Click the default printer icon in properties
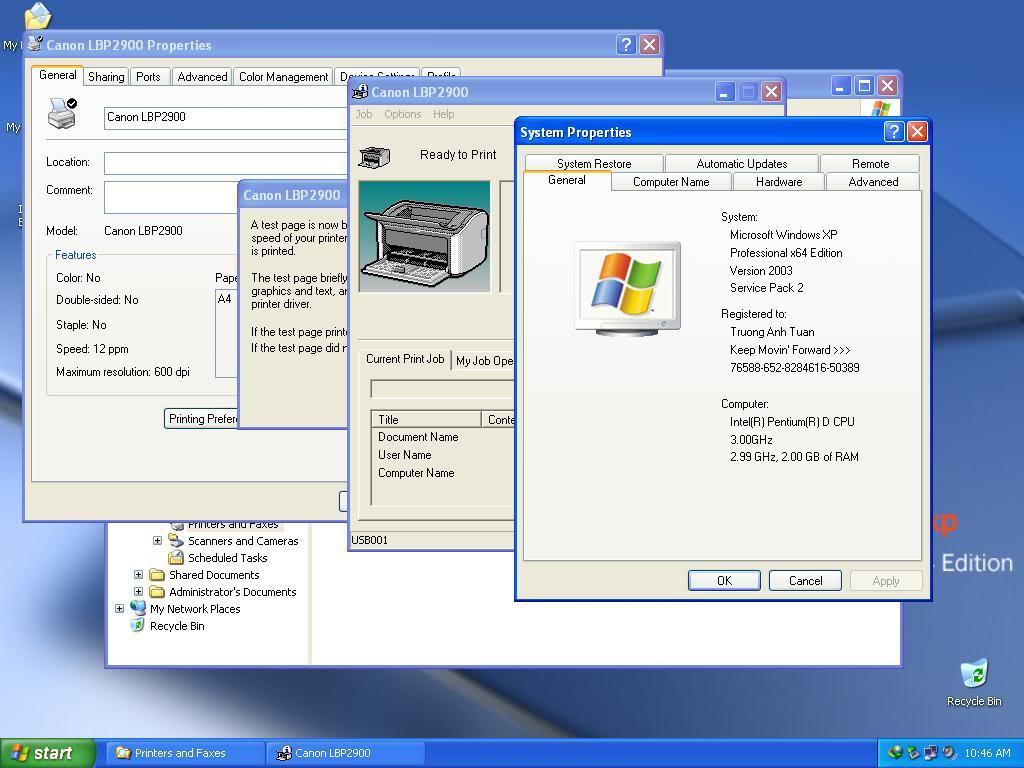 coord(63,113)
